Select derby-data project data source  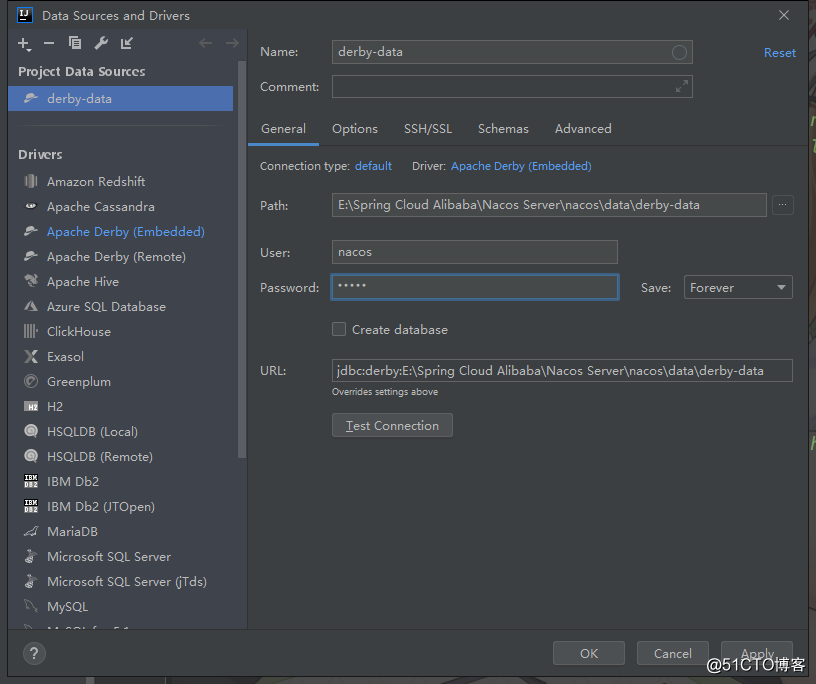pos(120,98)
